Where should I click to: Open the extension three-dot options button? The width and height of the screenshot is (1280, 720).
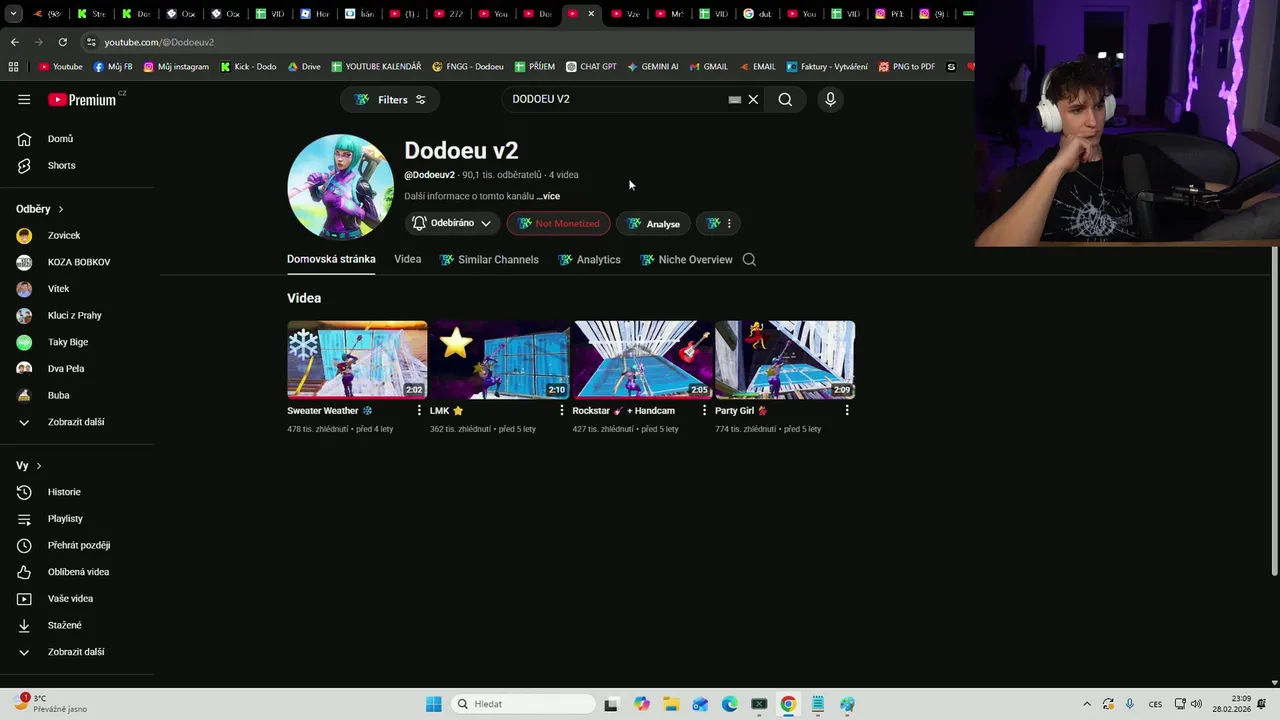click(720, 223)
